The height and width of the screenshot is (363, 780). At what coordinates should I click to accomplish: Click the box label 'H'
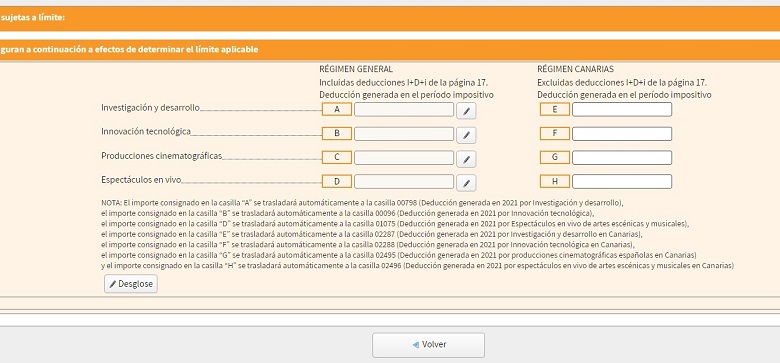(x=555, y=182)
